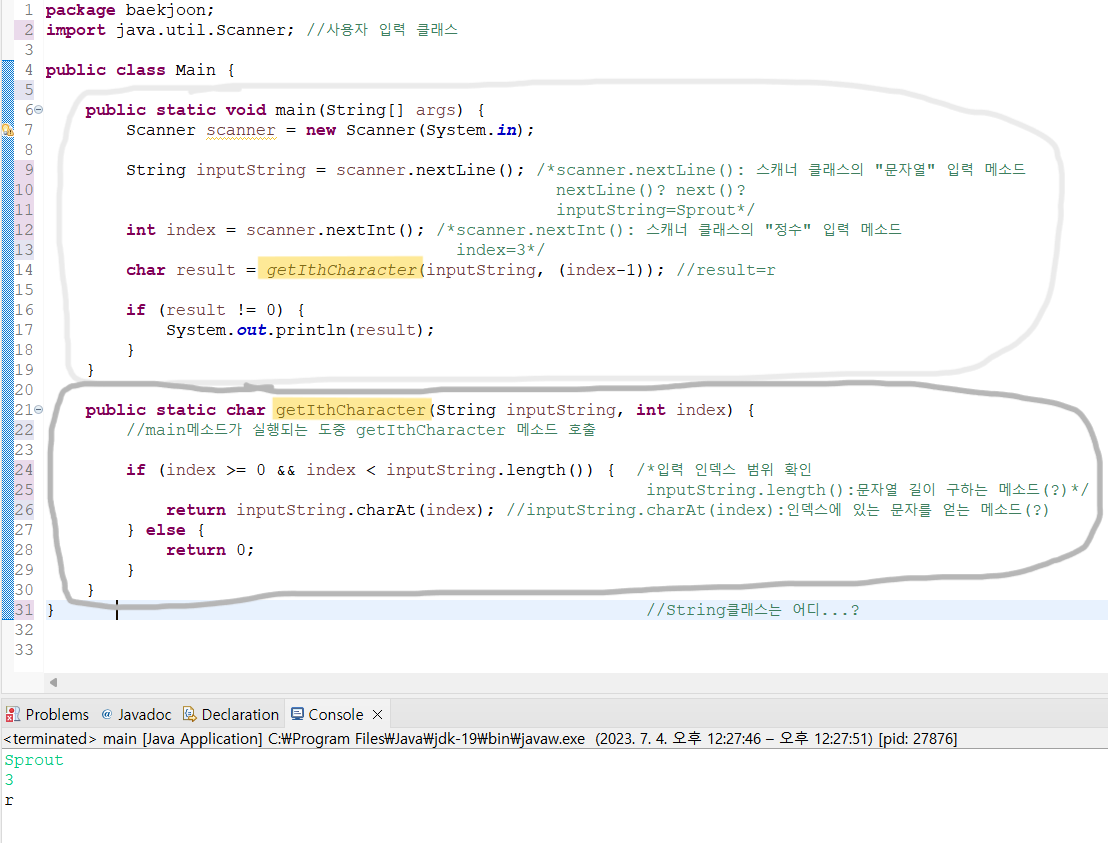The image size is (1108, 843).
Task: Collapse the getIthCharacter method fold at line 21
Action: click(39, 410)
